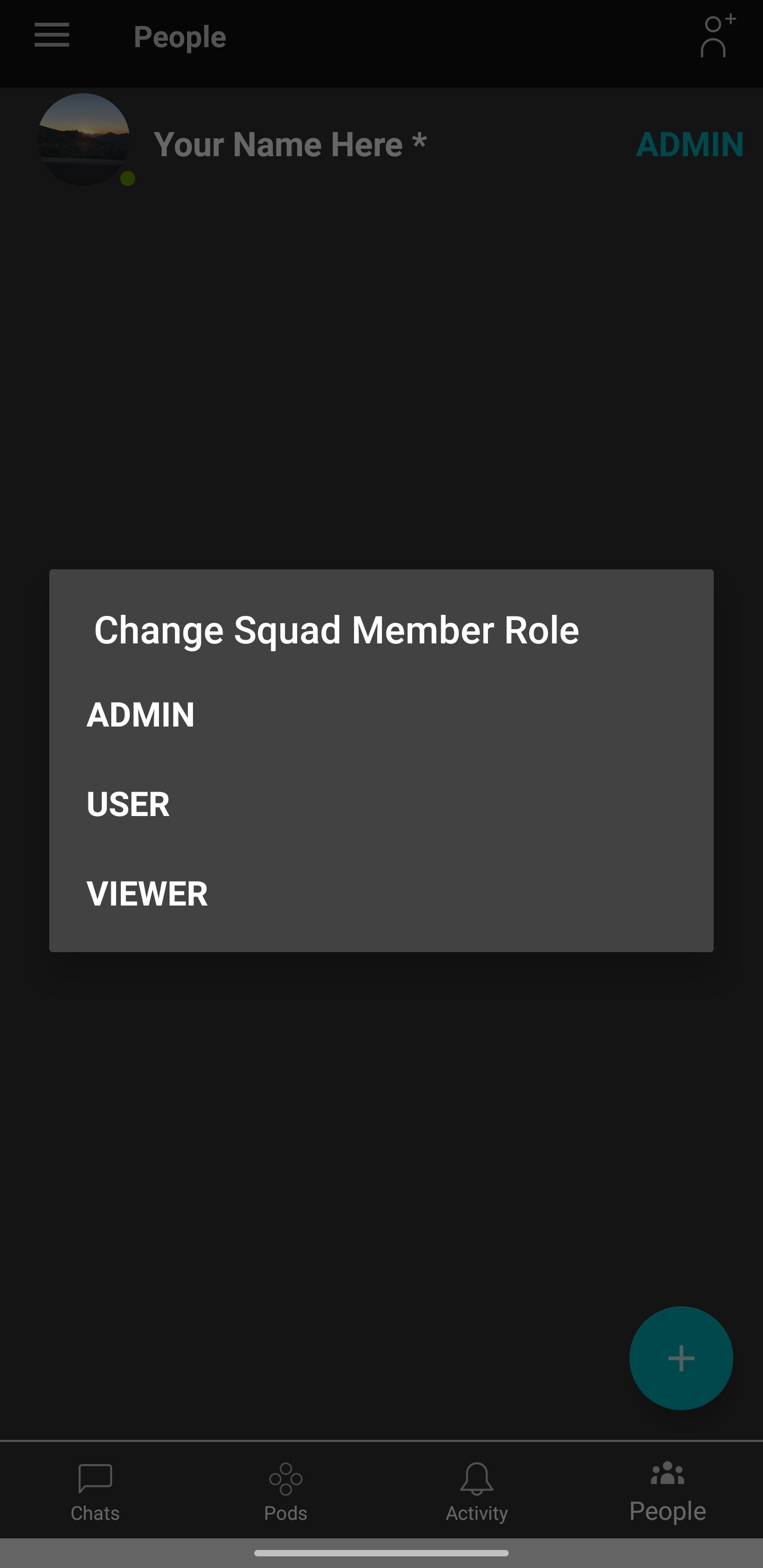Open the hamburger menu
763x1568 pixels.
point(52,35)
